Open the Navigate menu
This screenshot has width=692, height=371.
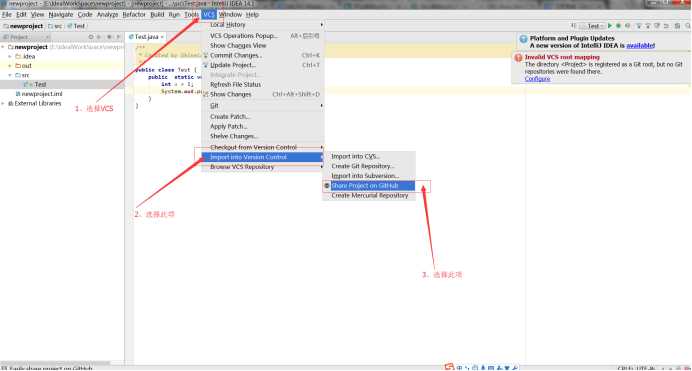pyautogui.click(x=61, y=15)
